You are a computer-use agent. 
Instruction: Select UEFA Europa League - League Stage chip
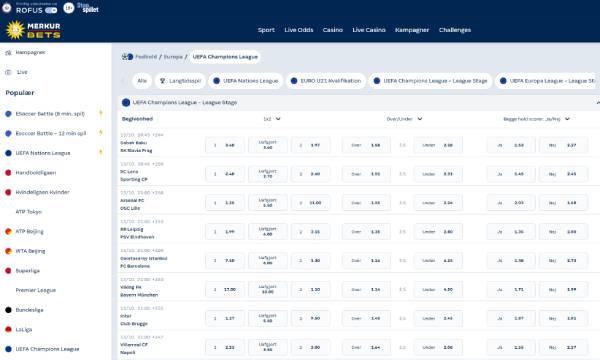tap(547, 81)
